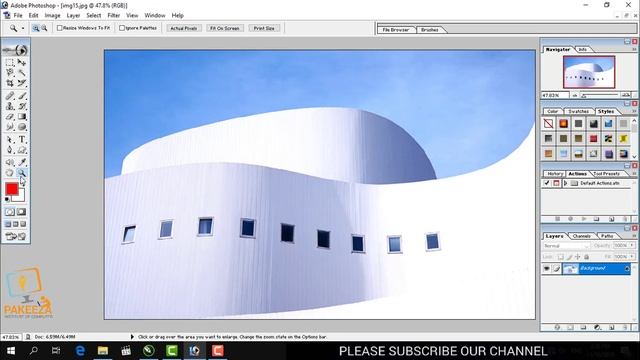
Task: Select Standard Screen mode
Action: click(8, 224)
